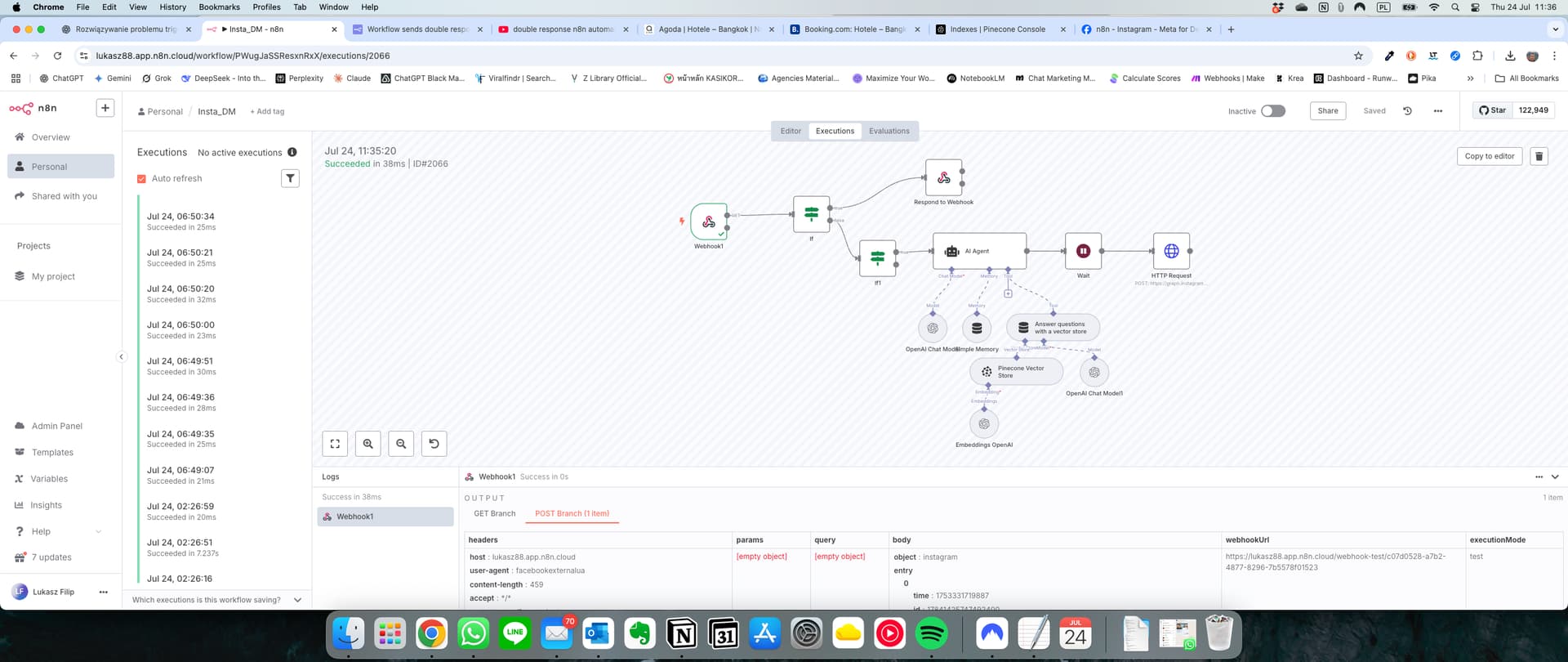Delete this execution with trash icon
Viewport: 1568px width, 662px height.
(1539, 156)
